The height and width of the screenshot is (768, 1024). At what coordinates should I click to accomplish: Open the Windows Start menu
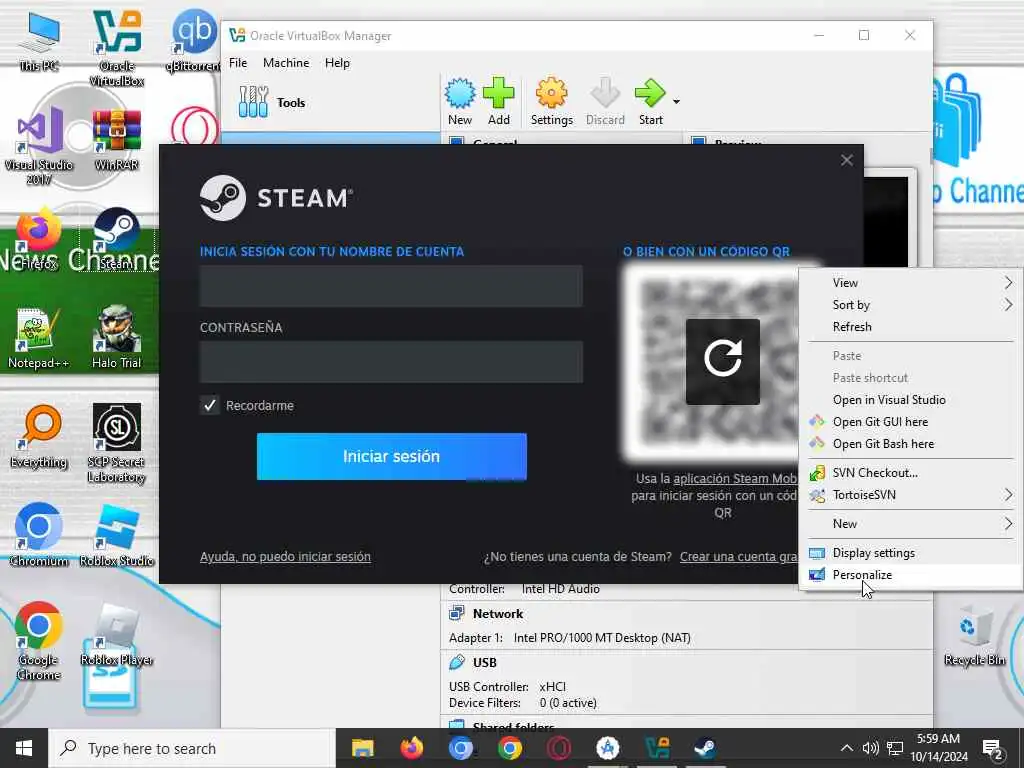pyautogui.click(x=24, y=748)
